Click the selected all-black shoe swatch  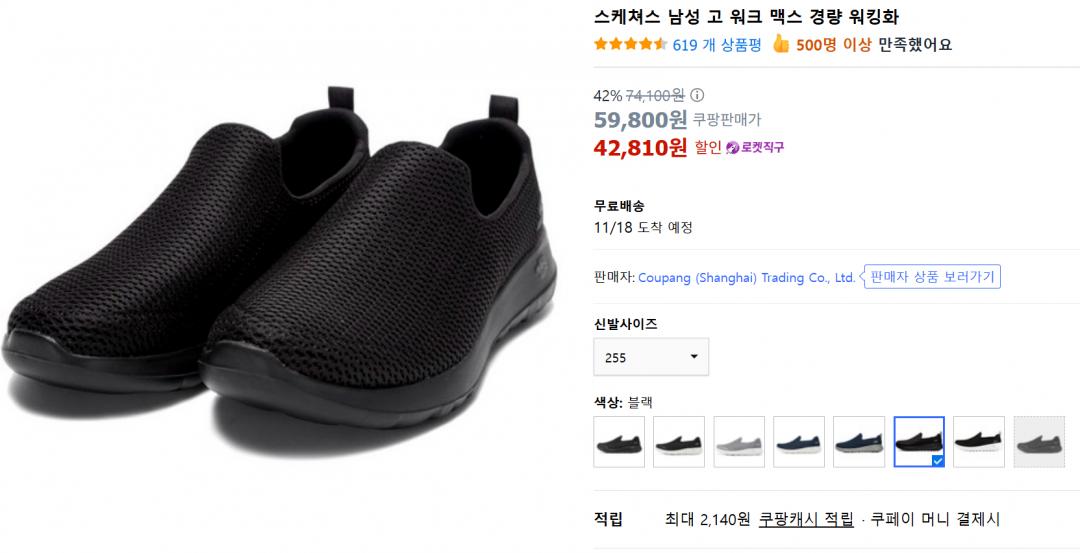[919, 442]
